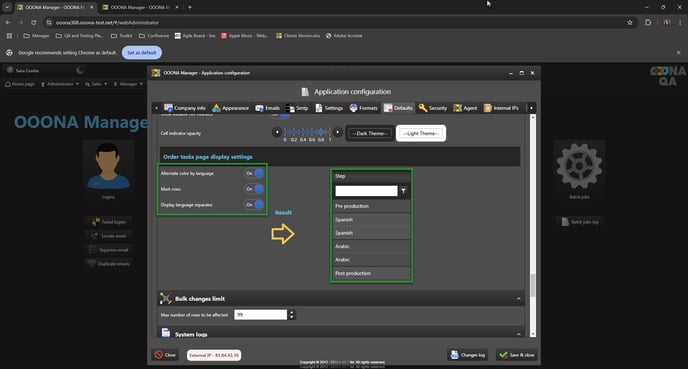Click the Locate email icon
The height and width of the screenshot is (369, 688).
(x=94, y=236)
